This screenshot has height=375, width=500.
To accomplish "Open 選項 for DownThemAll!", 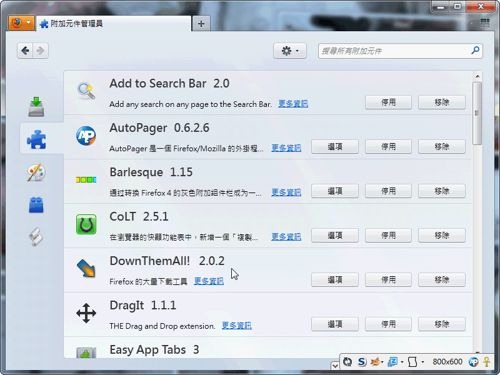I will [335, 280].
